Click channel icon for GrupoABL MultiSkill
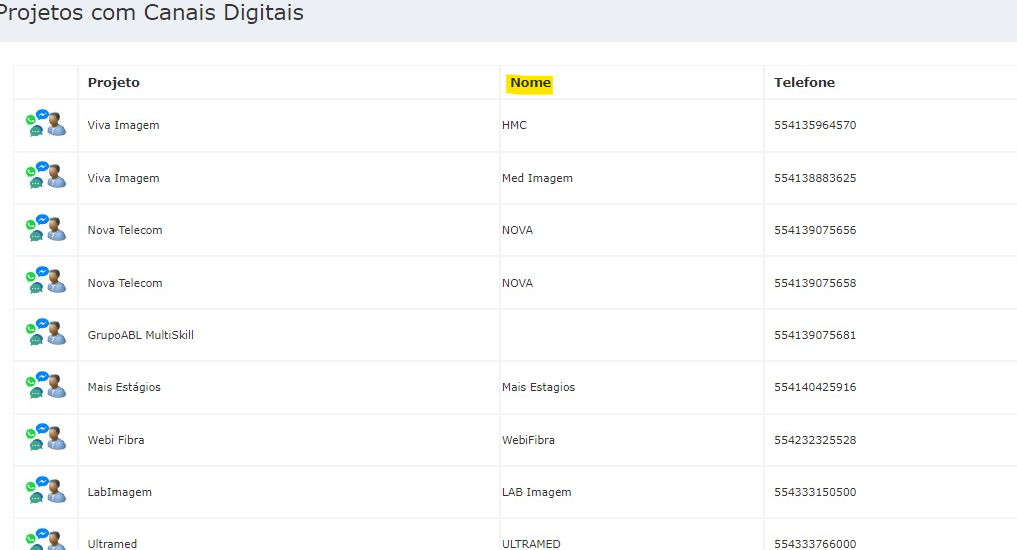This screenshot has width=1017, height=550. (45, 333)
